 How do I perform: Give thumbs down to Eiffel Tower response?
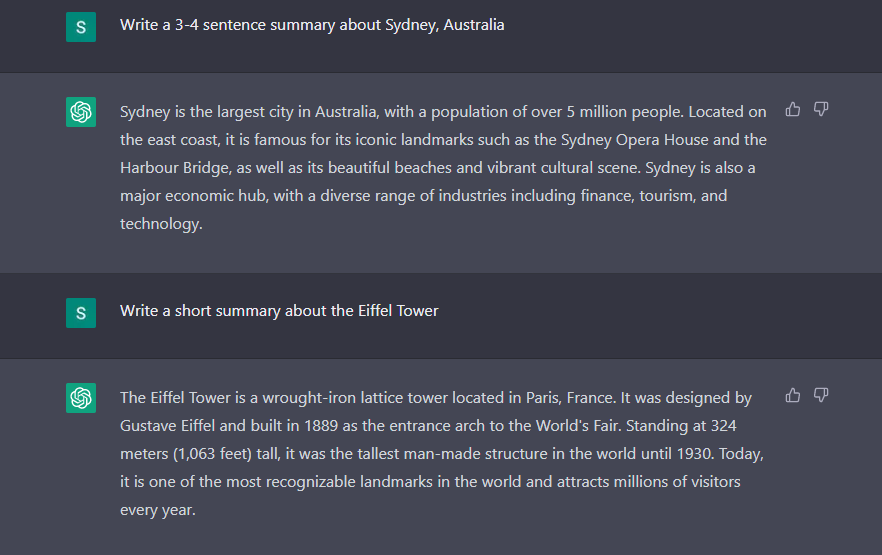point(821,395)
